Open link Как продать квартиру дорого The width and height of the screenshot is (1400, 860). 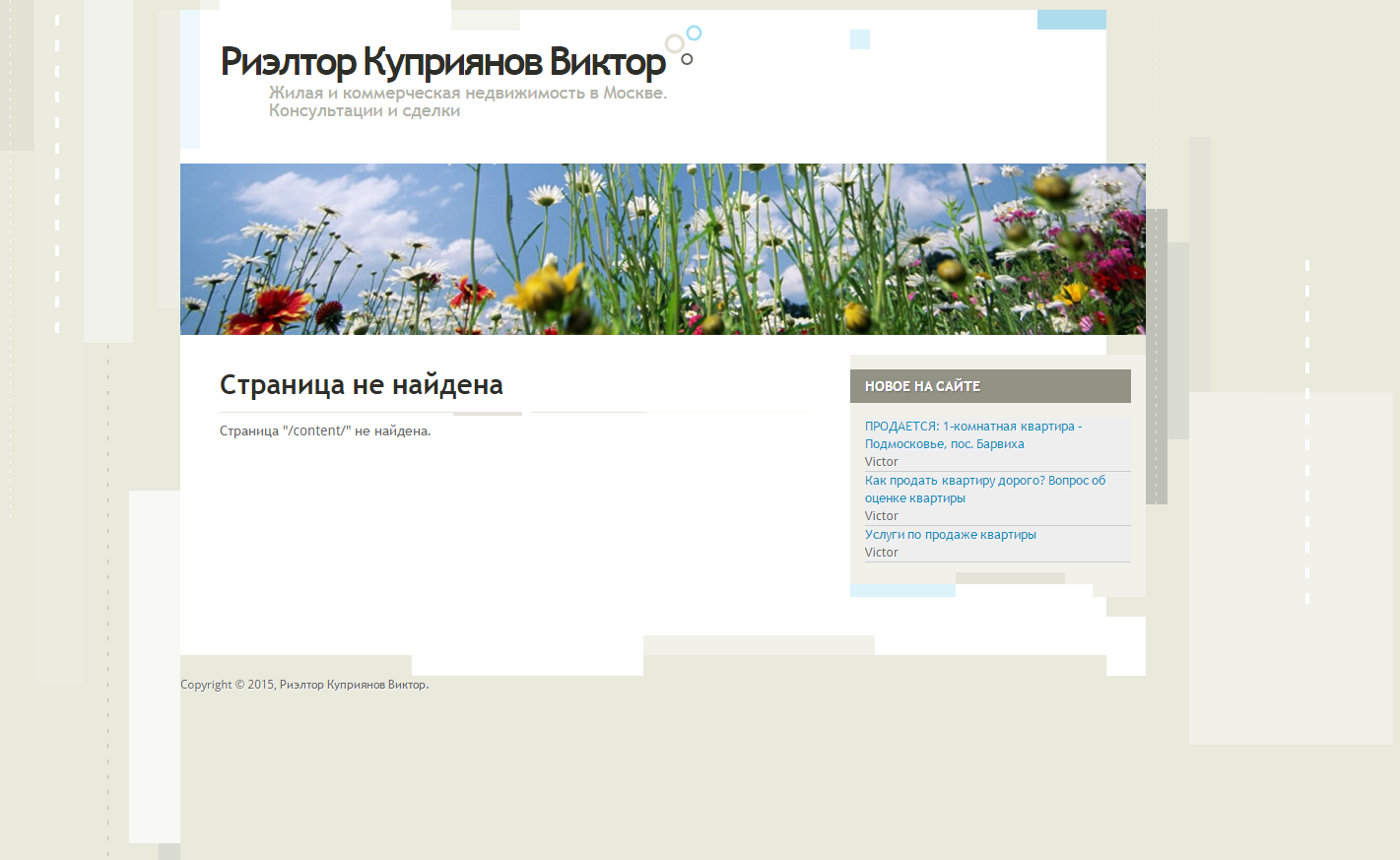(x=985, y=490)
